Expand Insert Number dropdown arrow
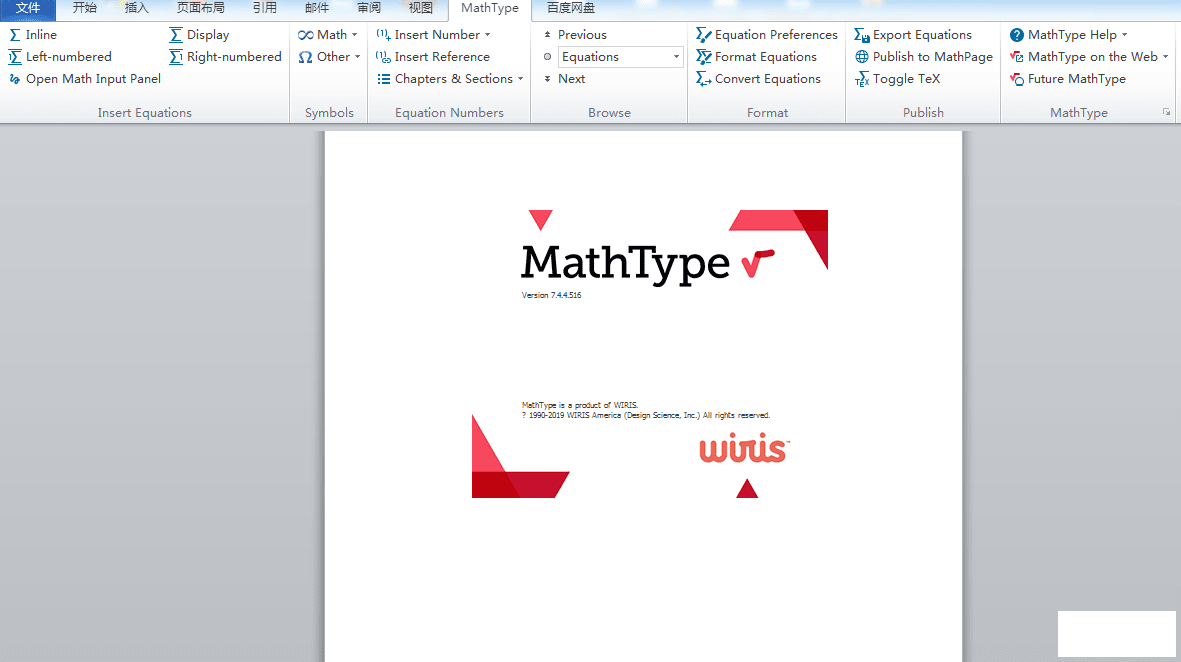1181x662 pixels. [487, 35]
